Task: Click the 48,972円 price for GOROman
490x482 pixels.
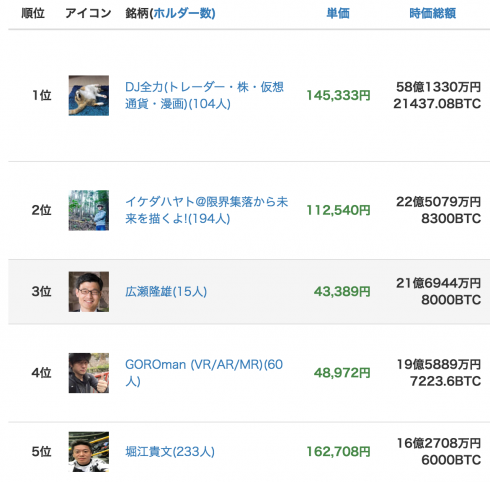Action: (342, 373)
